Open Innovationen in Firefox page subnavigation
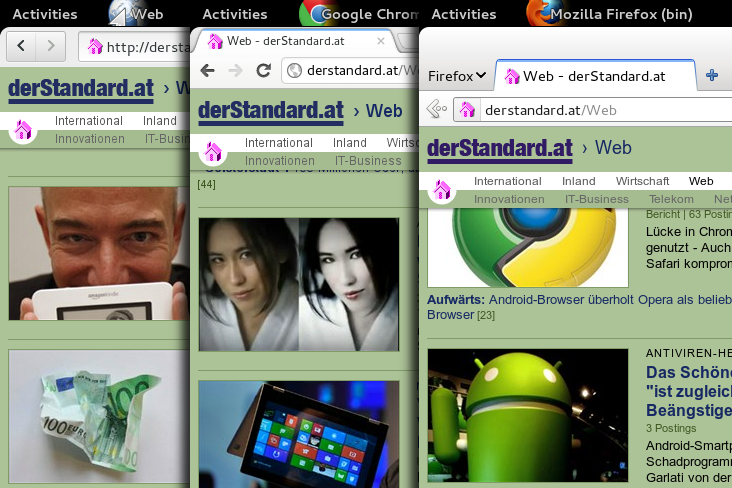The height and width of the screenshot is (488, 732). 509,199
